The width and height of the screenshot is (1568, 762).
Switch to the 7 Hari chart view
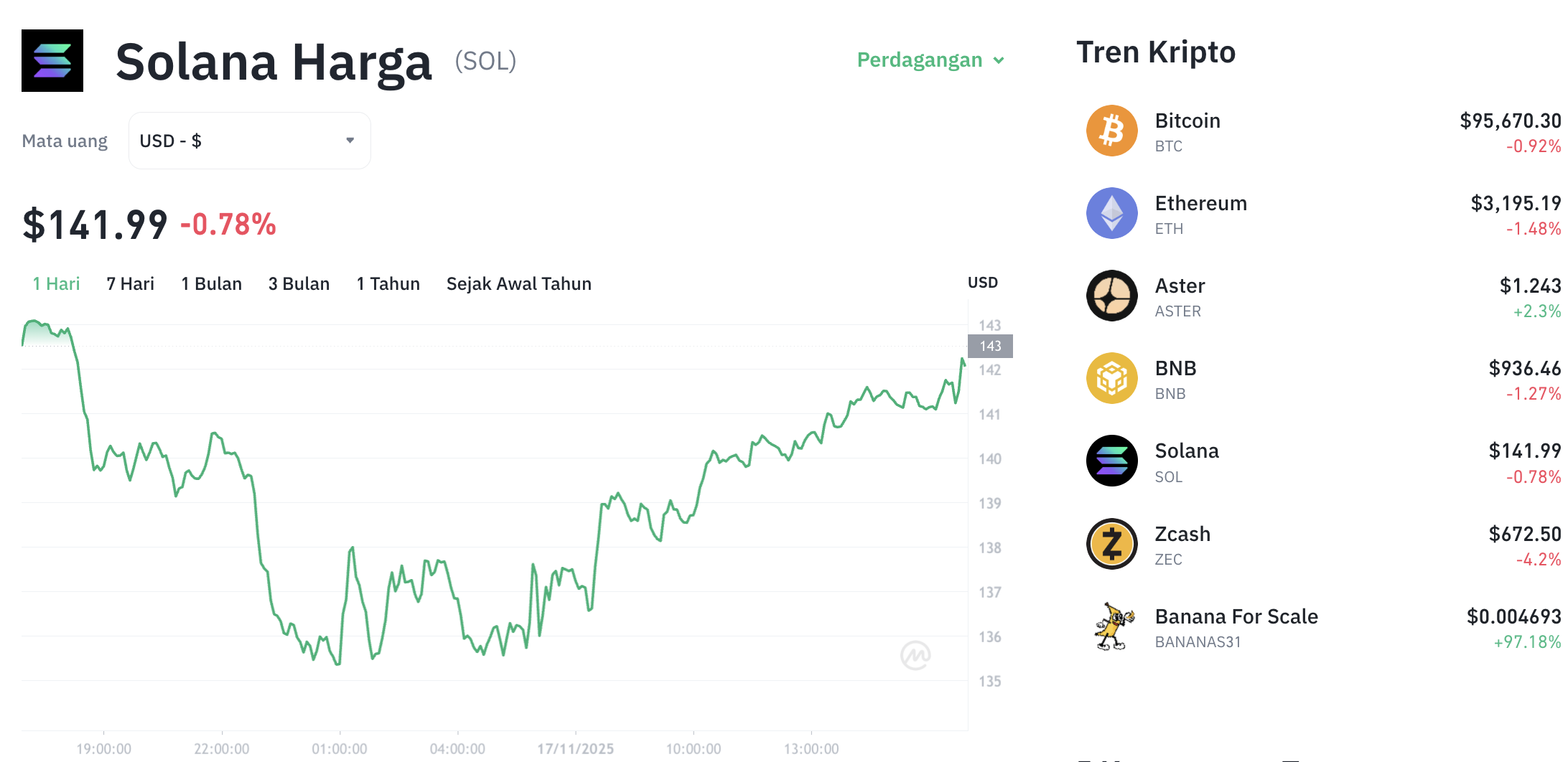[x=129, y=283]
